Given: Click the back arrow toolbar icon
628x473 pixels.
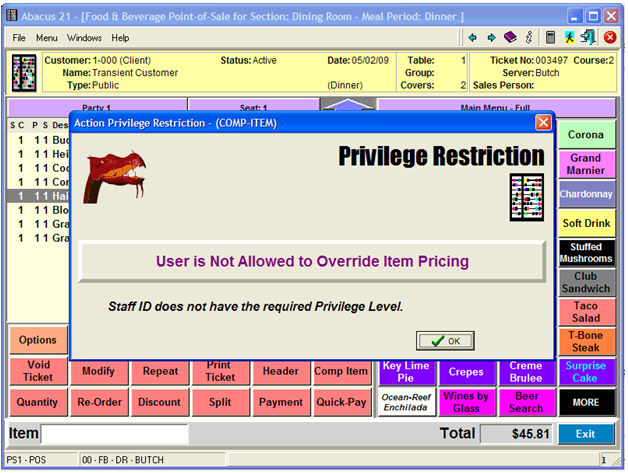Looking at the screenshot, I should [472, 38].
